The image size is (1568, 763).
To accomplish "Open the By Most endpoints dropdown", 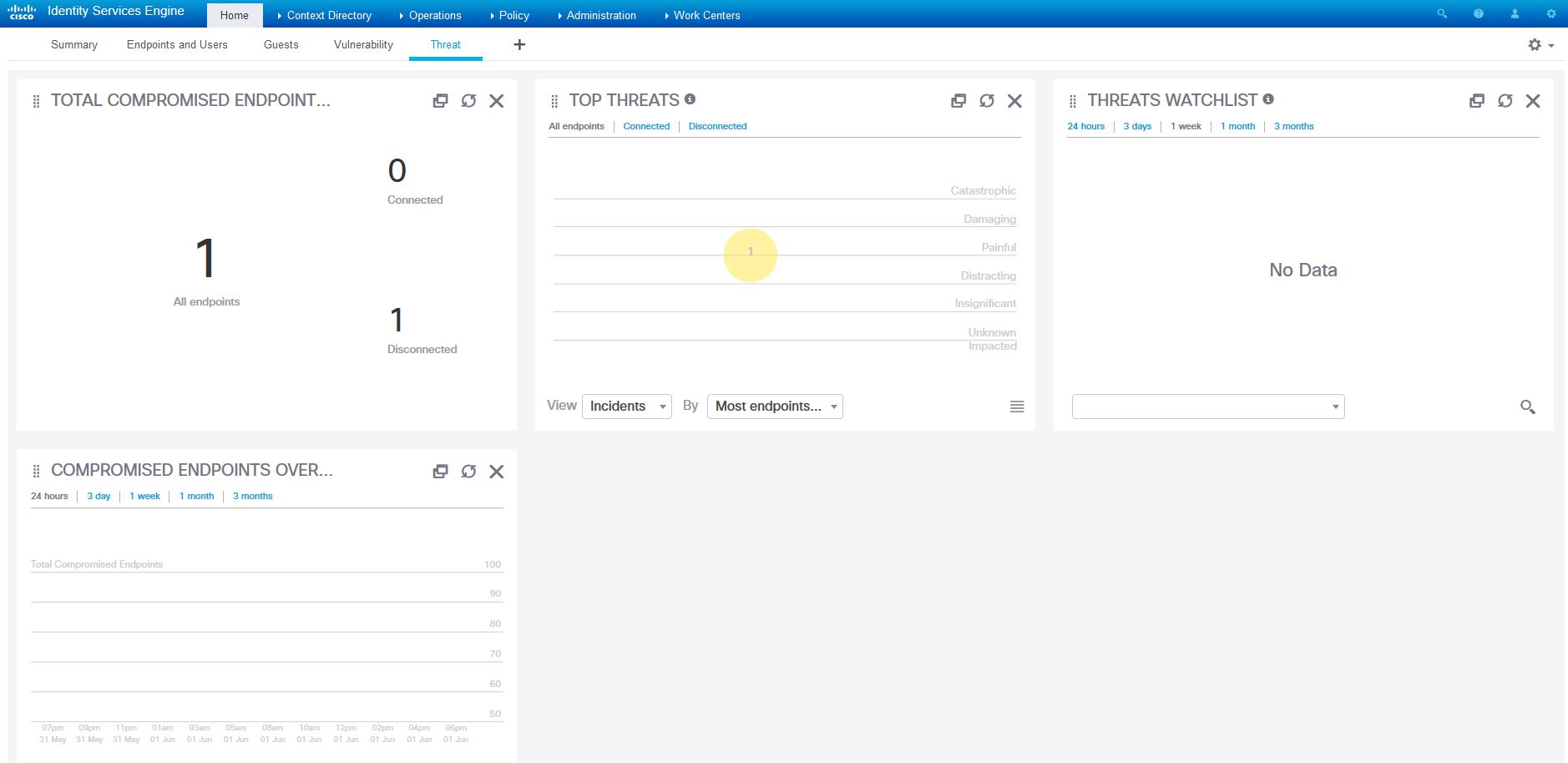I will 775,407.
